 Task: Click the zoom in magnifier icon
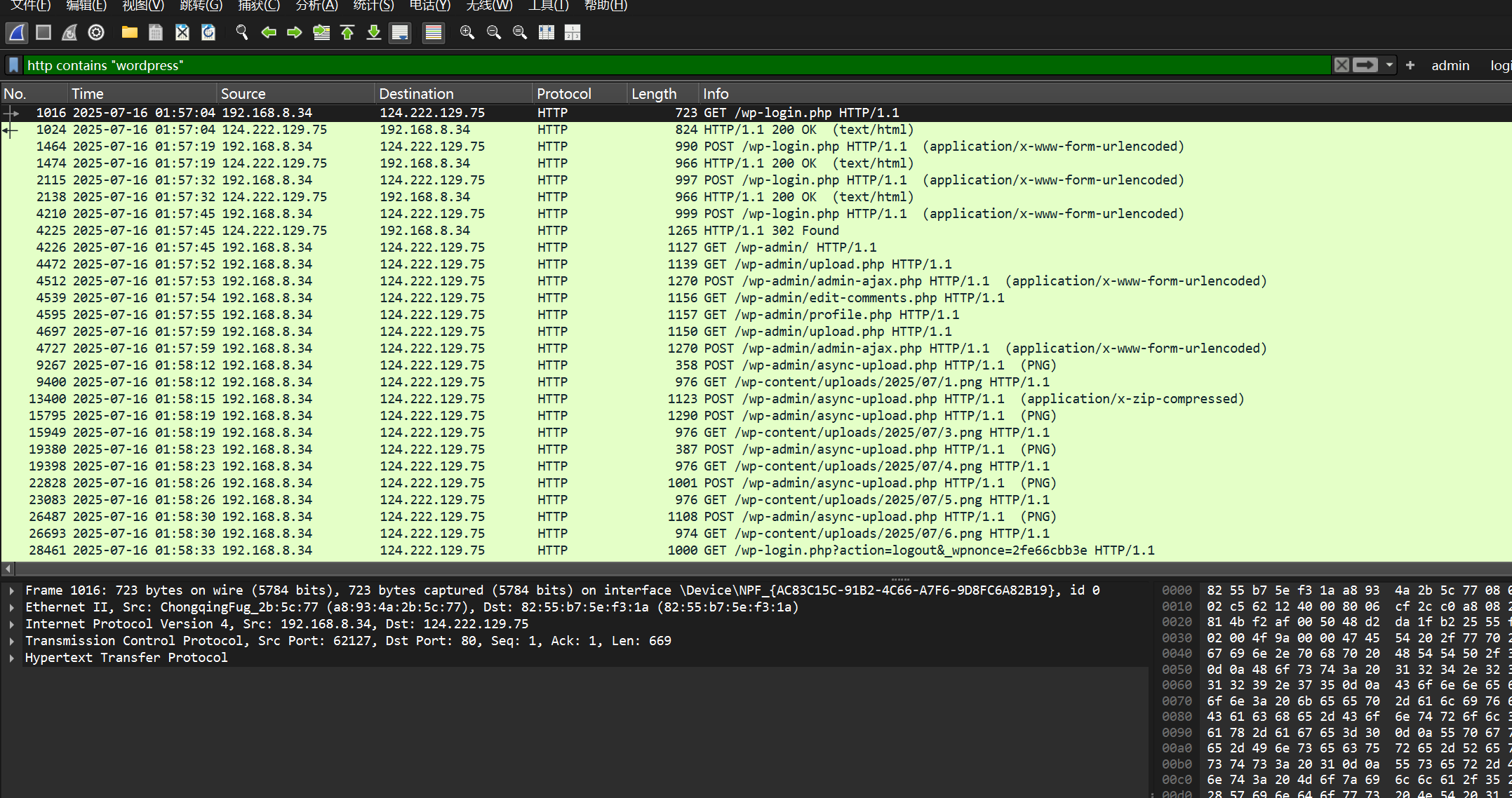click(467, 32)
